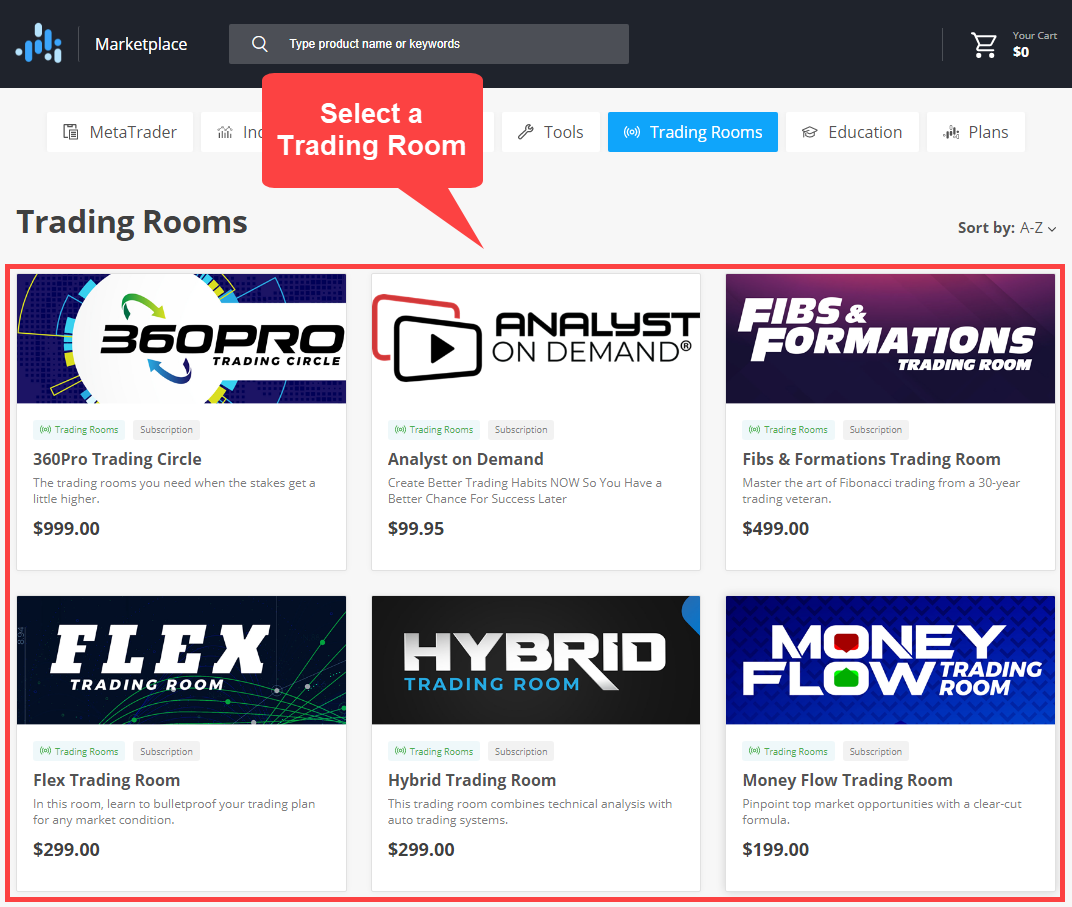This screenshot has height=907, width=1072.
Task: Click the wrench icon on Tools
Action: pyautogui.click(x=525, y=132)
